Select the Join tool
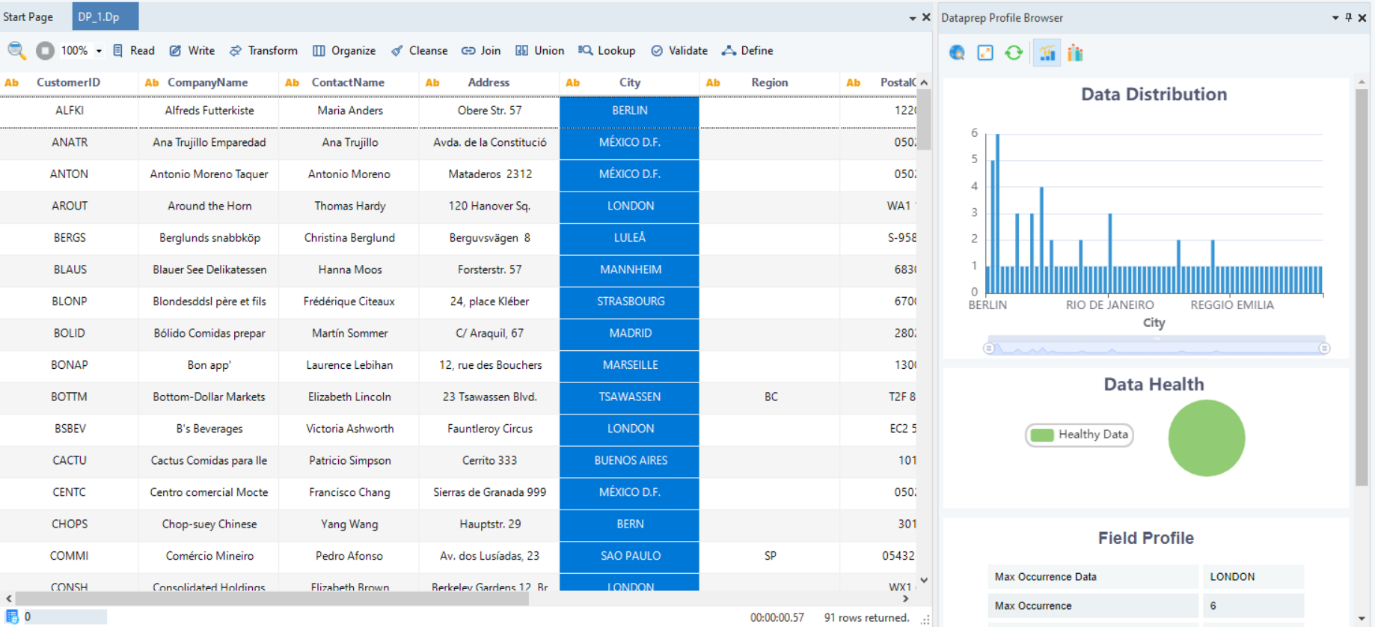Viewport: 1375px width, 627px height. pyautogui.click(x=481, y=51)
